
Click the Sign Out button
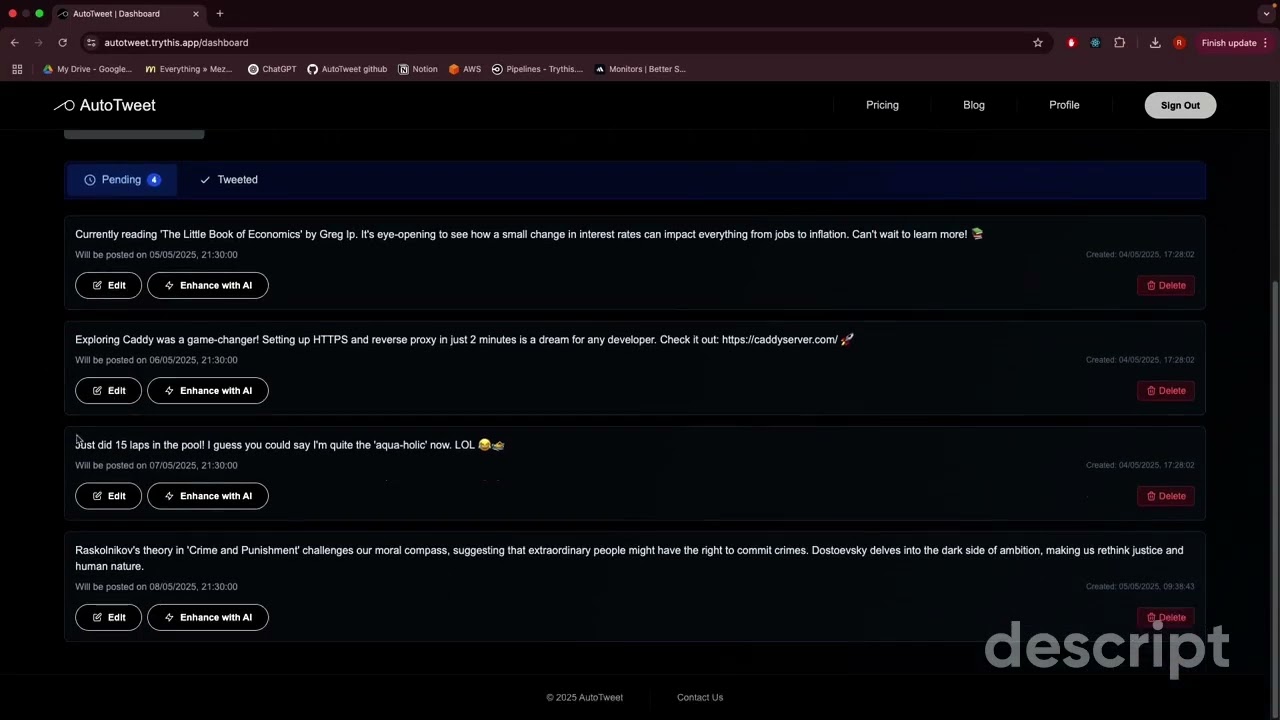click(1180, 105)
